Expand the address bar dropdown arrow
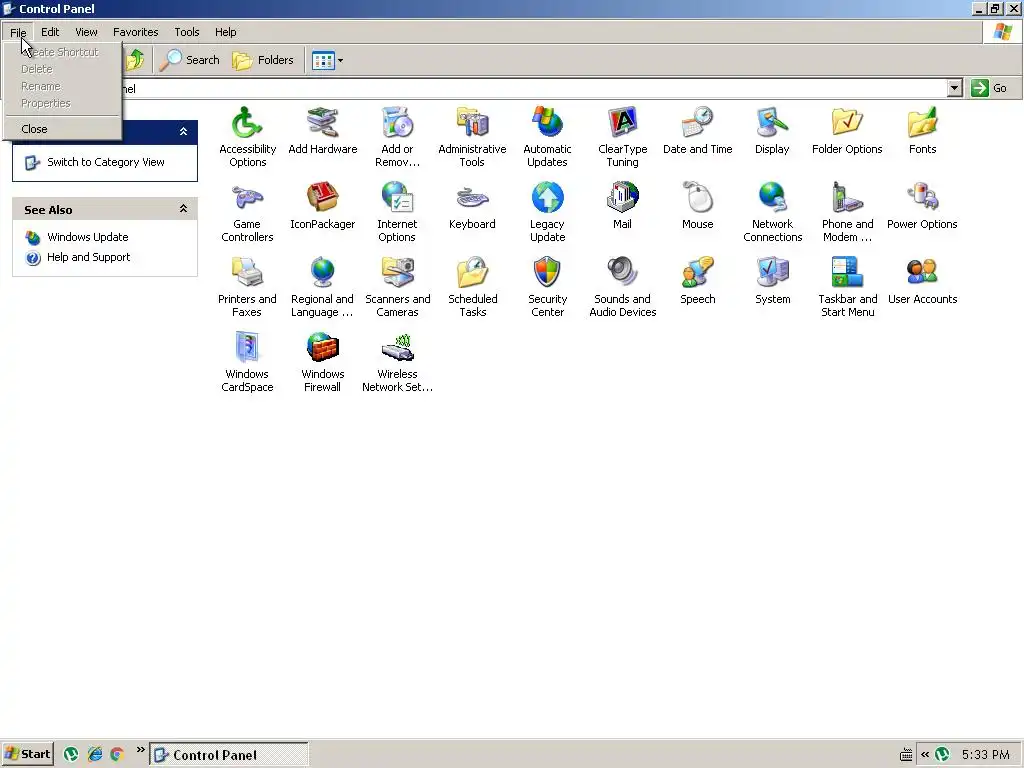 955,88
